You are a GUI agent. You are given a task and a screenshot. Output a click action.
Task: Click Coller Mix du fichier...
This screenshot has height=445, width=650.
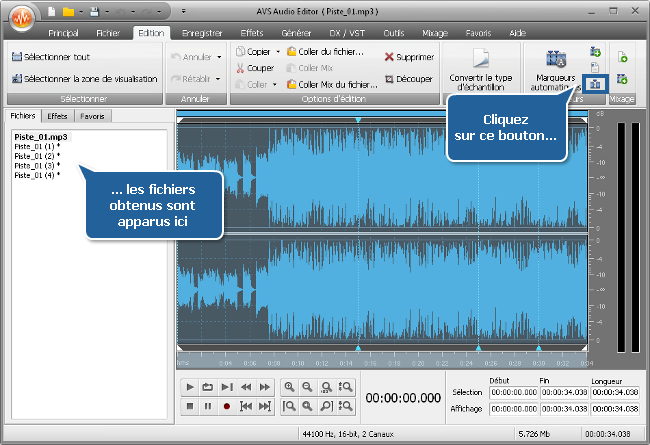(332, 85)
